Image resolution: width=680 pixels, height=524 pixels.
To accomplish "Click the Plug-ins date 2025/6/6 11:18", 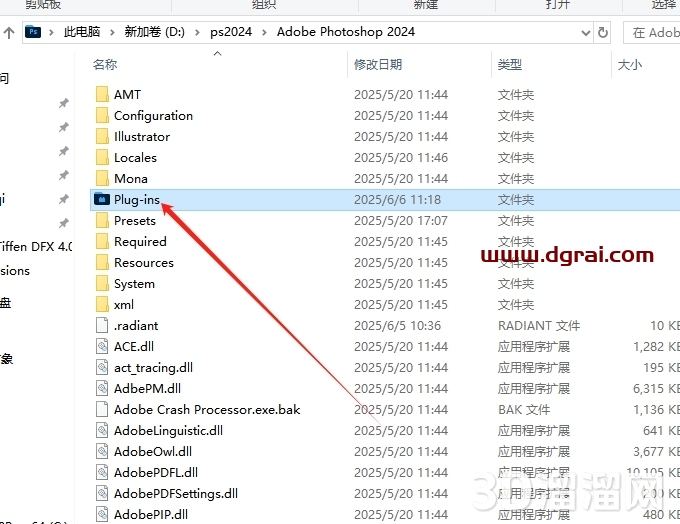I will coord(397,200).
